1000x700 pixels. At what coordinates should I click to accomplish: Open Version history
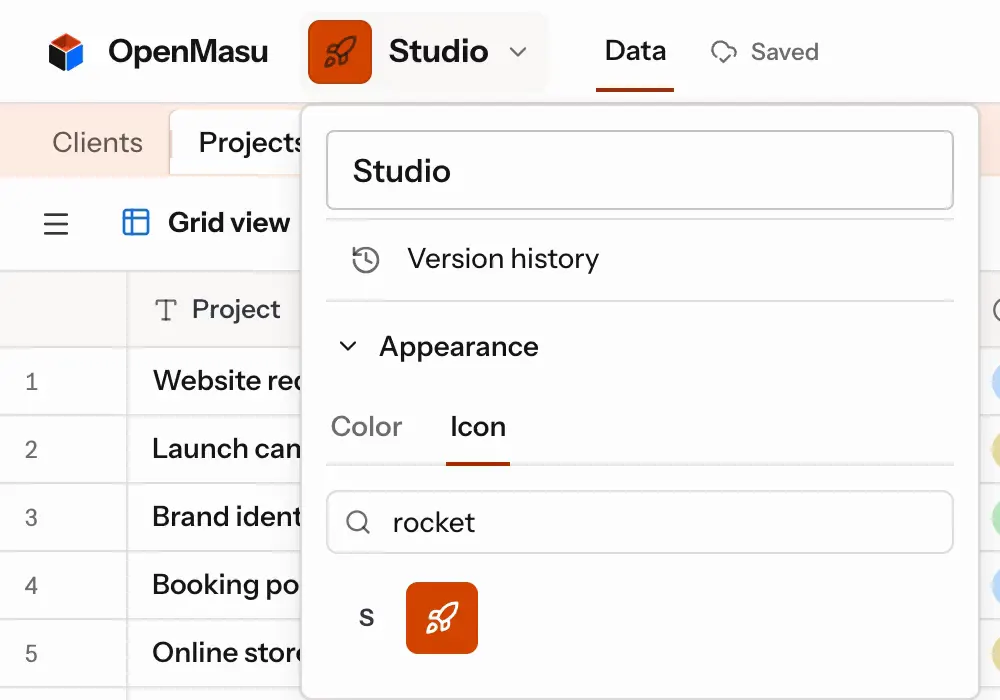[640, 259]
